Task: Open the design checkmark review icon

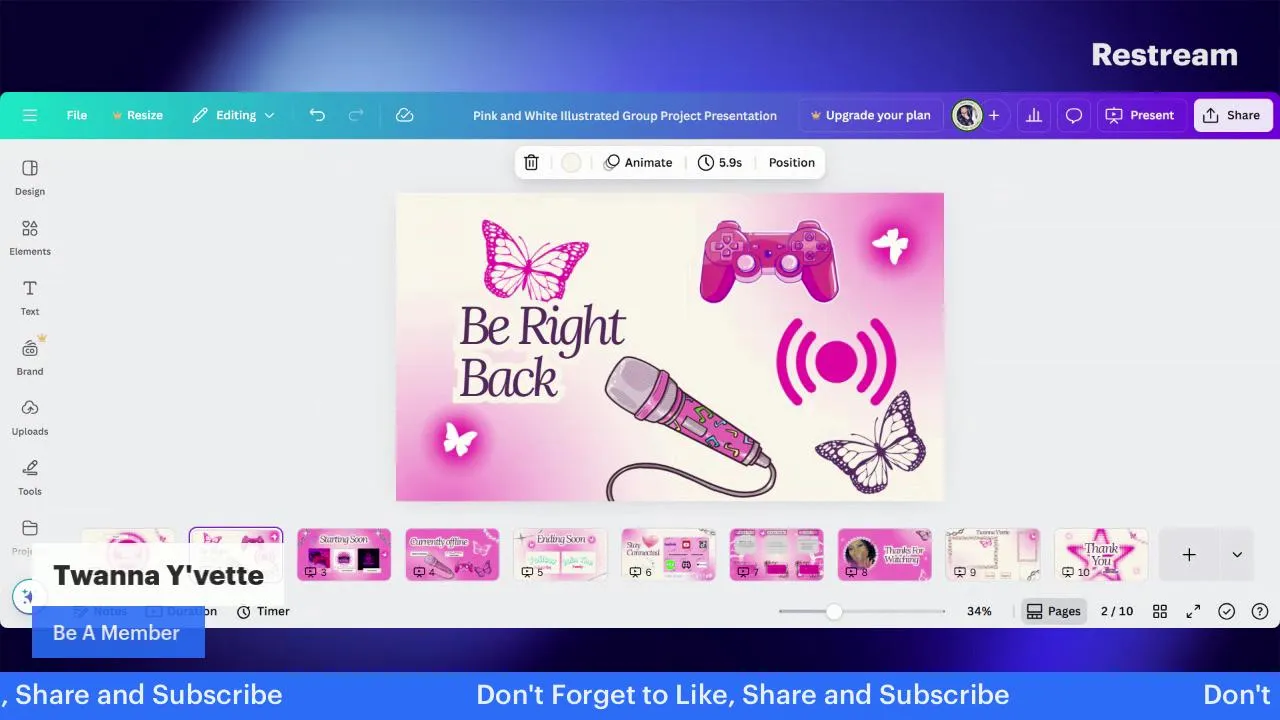Action: pyautogui.click(x=1227, y=611)
